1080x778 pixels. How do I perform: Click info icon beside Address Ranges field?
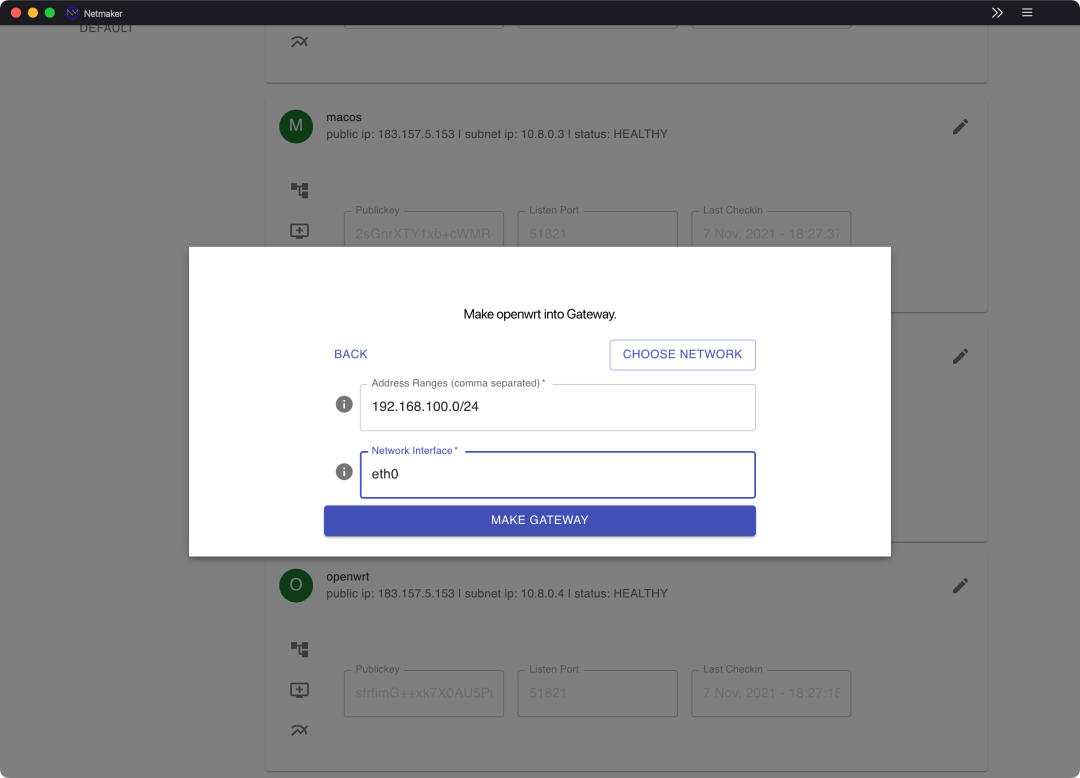(343, 404)
